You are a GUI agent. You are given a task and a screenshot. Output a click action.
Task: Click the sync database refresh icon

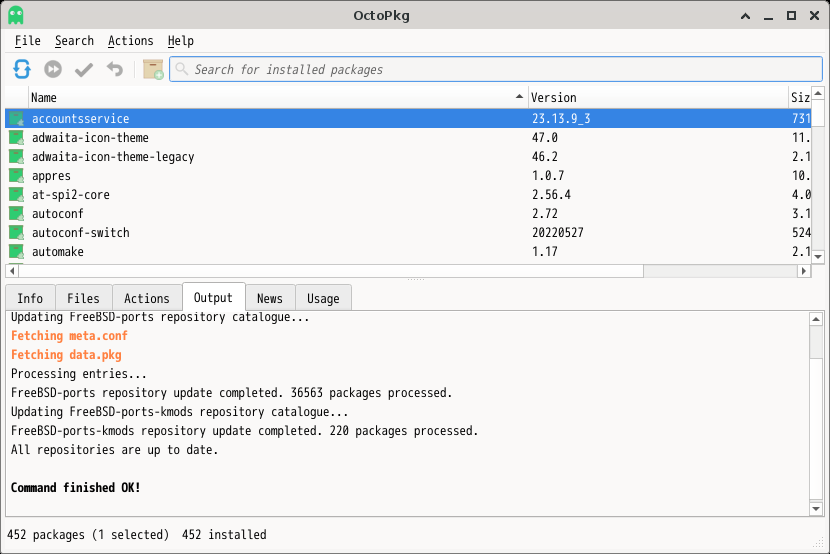(x=22, y=69)
